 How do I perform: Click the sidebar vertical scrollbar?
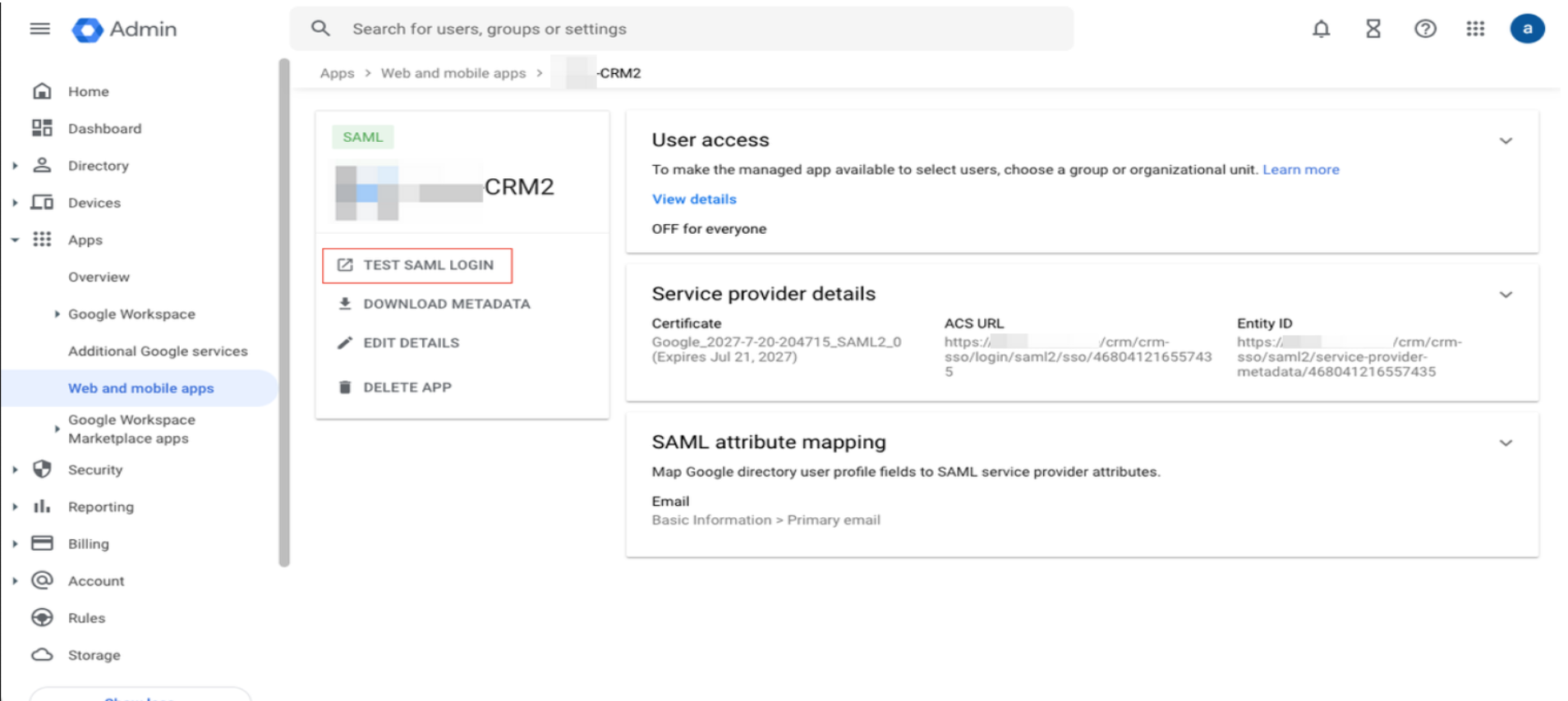(284, 312)
